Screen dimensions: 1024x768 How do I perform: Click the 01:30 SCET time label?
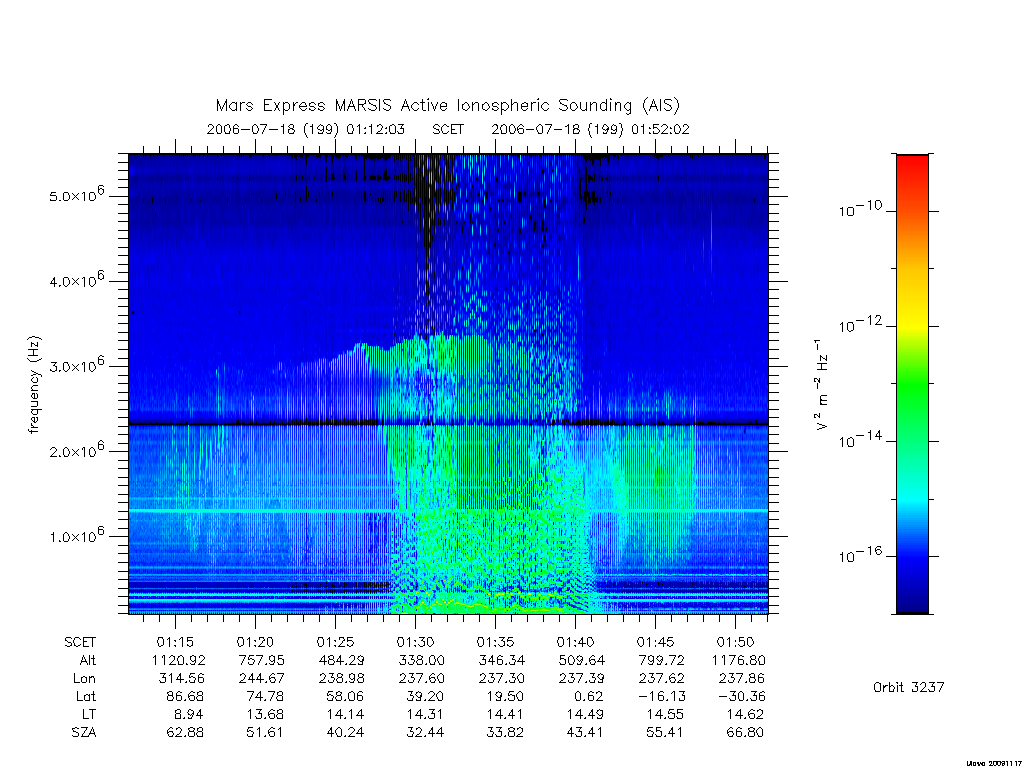click(415, 642)
